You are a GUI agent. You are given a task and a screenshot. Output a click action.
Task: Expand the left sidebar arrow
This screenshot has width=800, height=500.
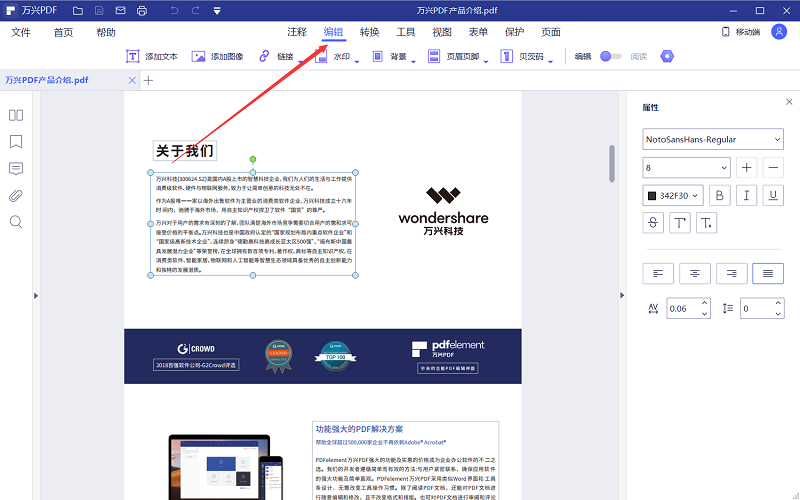click(36, 295)
